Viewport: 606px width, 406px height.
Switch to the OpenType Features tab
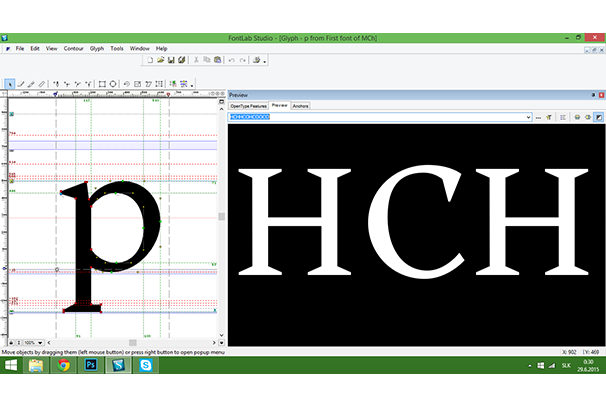coord(247,105)
